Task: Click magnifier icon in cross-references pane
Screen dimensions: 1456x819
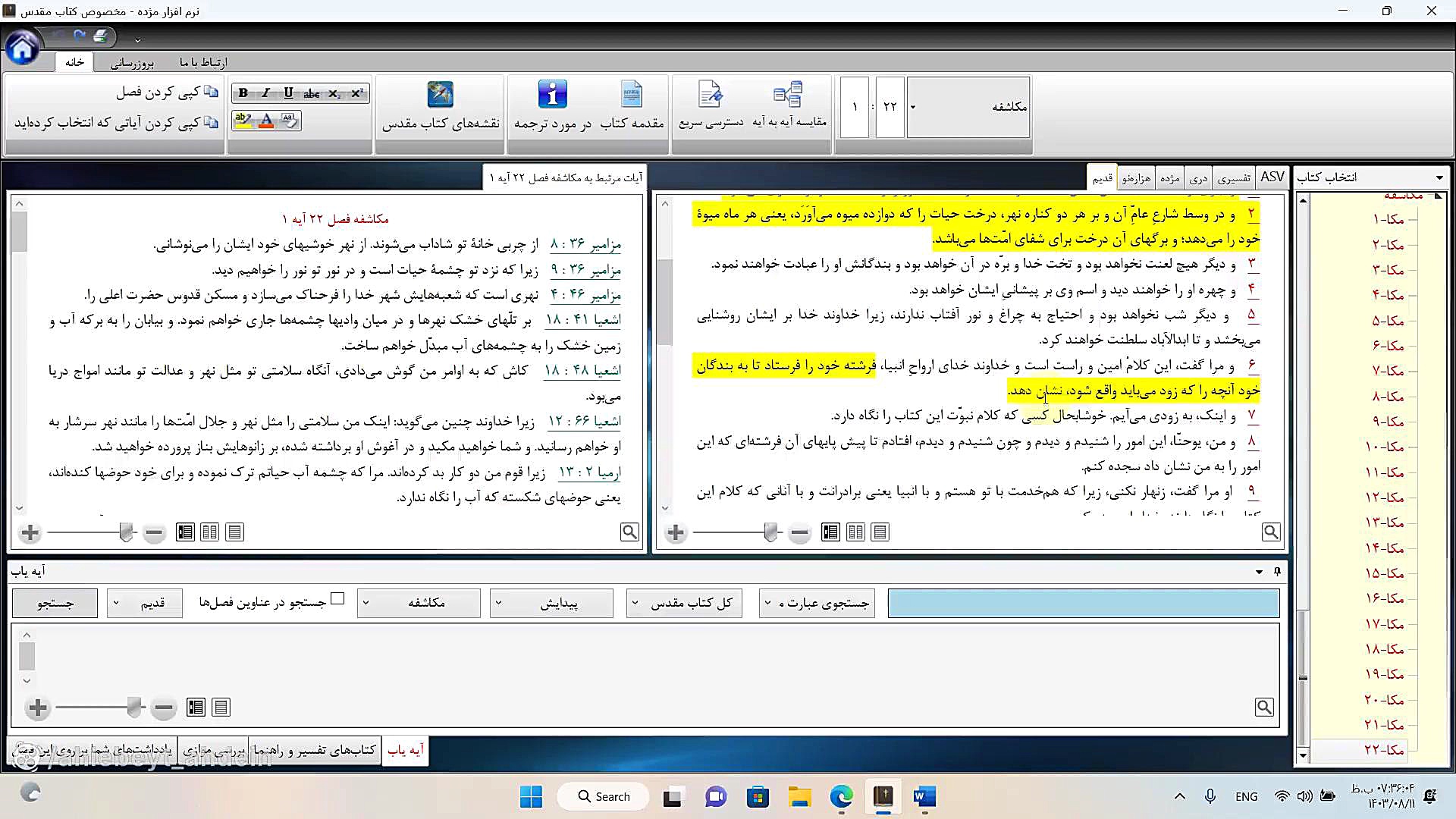Action: point(629,532)
